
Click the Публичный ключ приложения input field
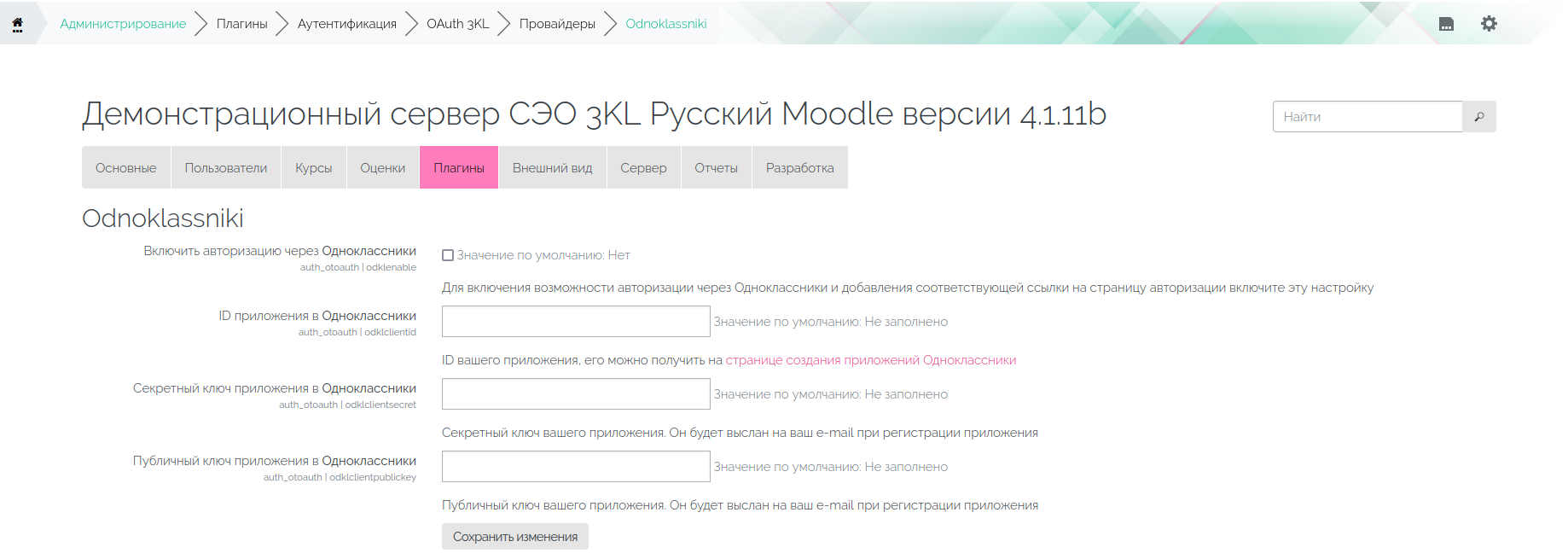click(576, 467)
